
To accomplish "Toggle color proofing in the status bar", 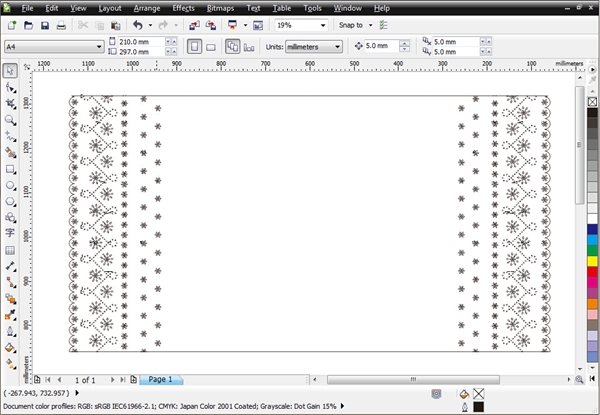I will pos(436,394).
